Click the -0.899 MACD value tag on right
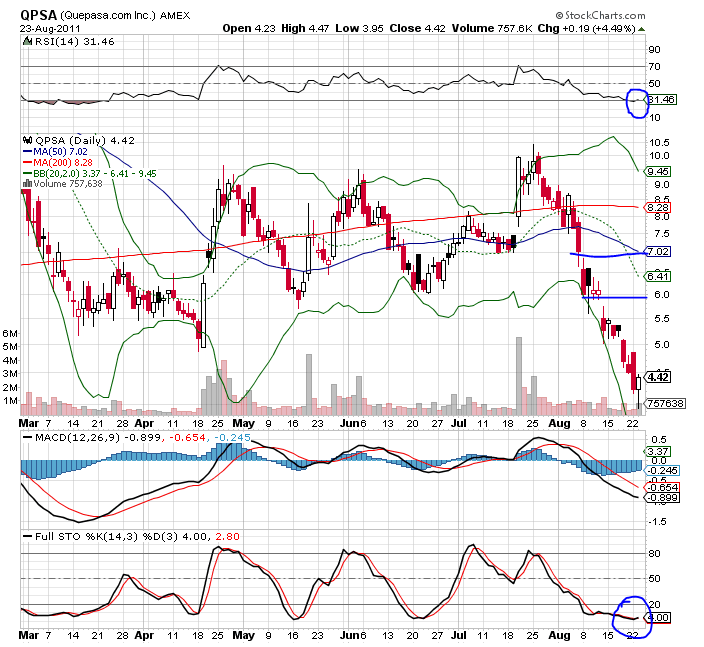The image size is (704, 647). click(x=658, y=497)
